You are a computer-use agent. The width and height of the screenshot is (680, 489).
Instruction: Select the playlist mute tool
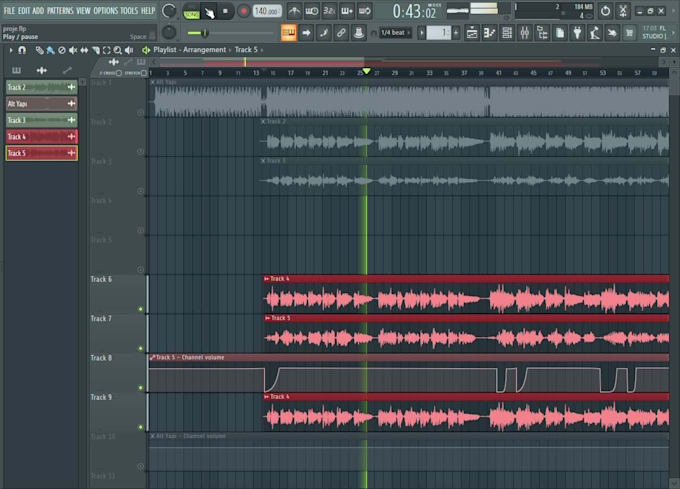[73, 50]
